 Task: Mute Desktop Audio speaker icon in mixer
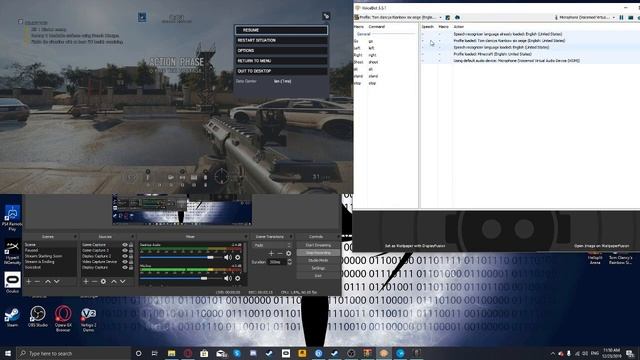click(228, 258)
